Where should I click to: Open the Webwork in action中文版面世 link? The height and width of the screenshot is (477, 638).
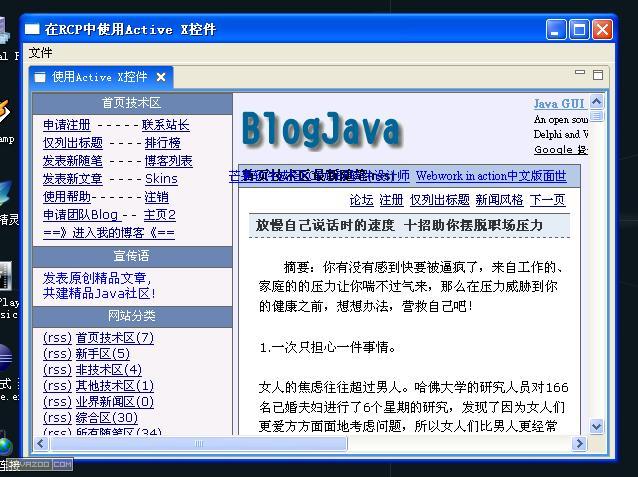pos(491,176)
